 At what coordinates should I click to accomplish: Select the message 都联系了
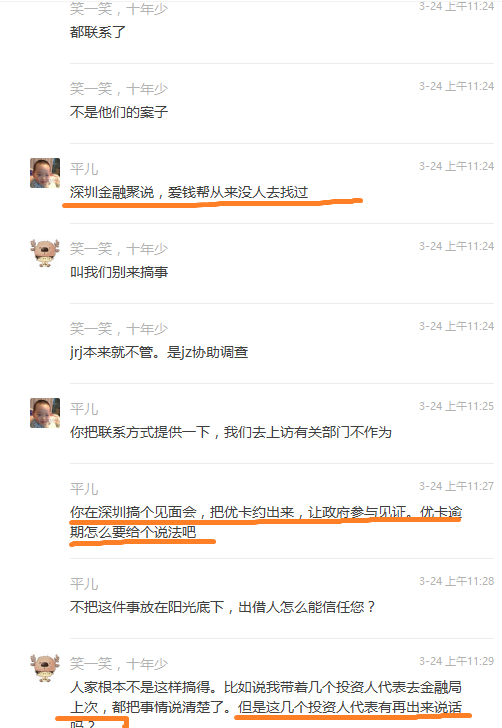click(98, 32)
